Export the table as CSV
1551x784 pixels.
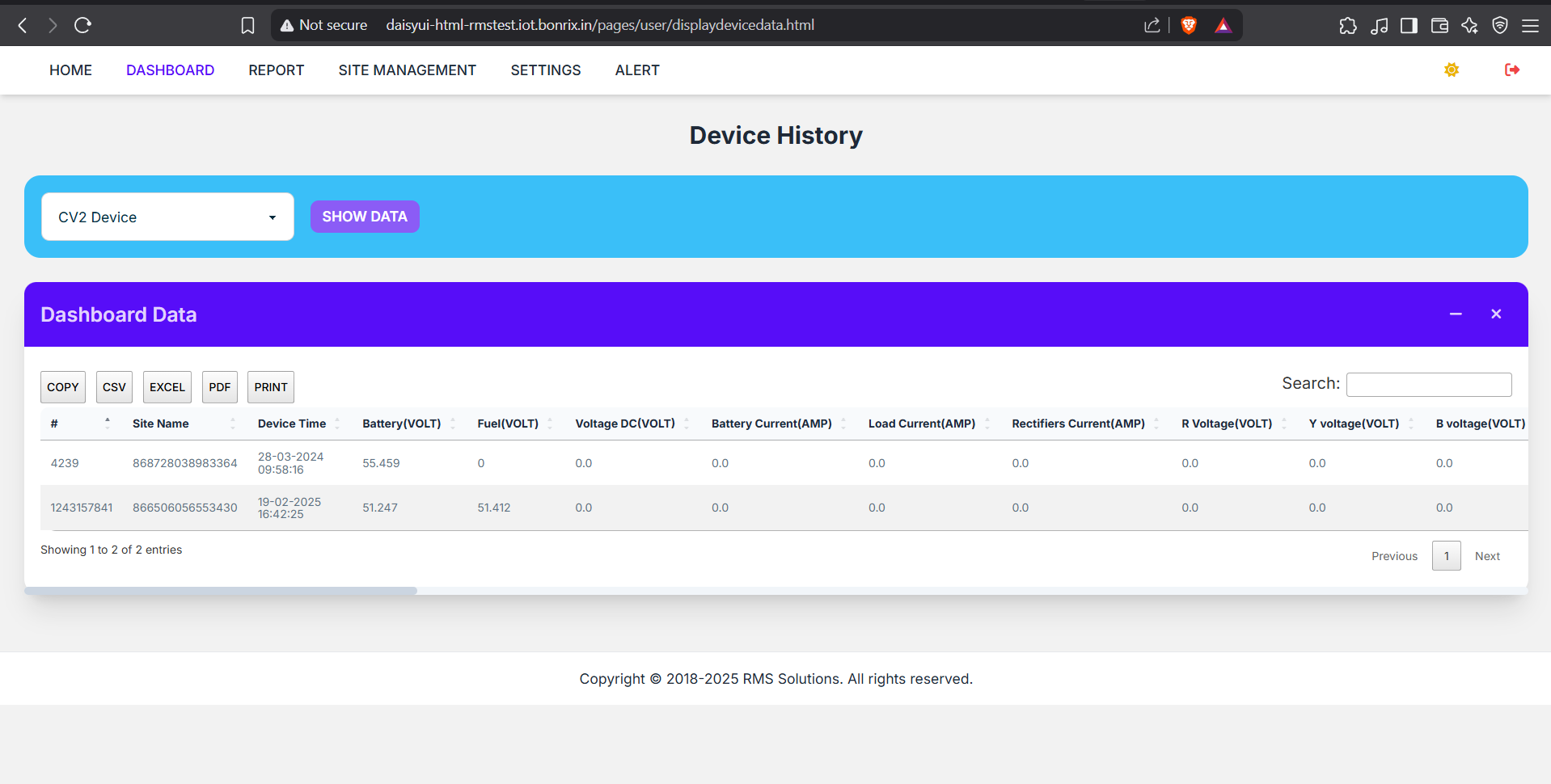(x=114, y=387)
